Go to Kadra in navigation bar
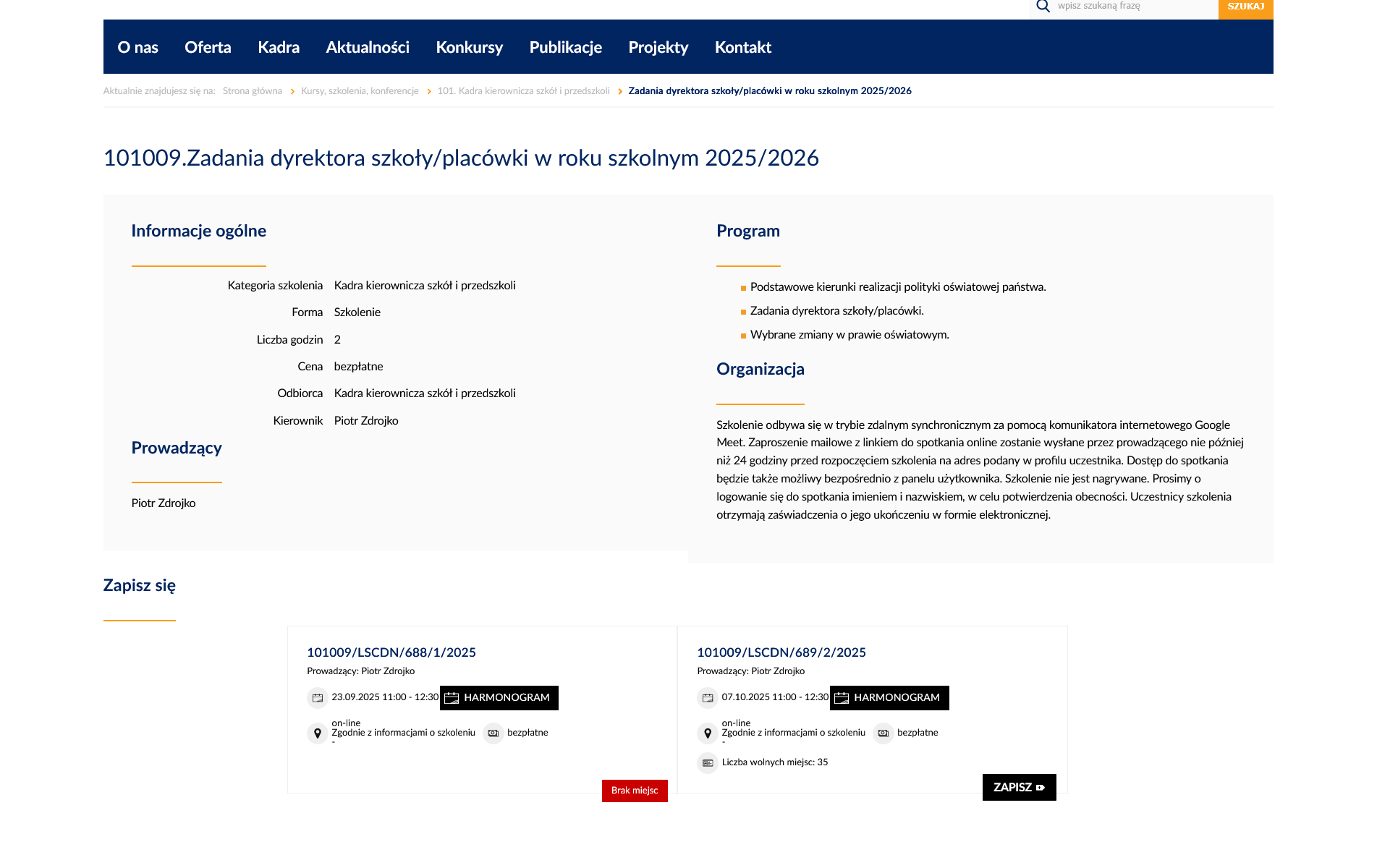 [279, 48]
